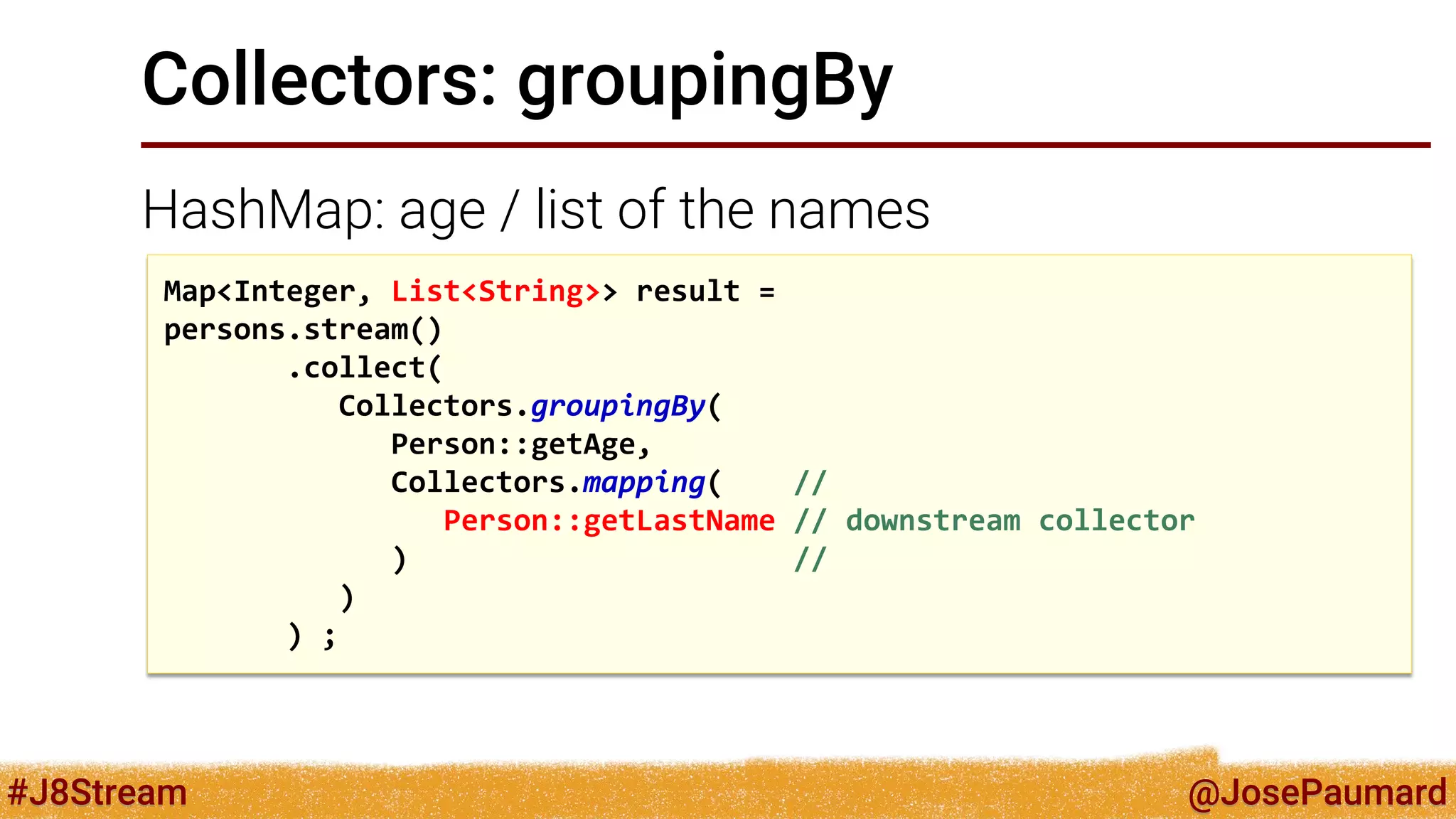Viewport: 1456px width, 819px height.
Task: Click the final ') ;' code line
Action: click(x=312, y=636)
